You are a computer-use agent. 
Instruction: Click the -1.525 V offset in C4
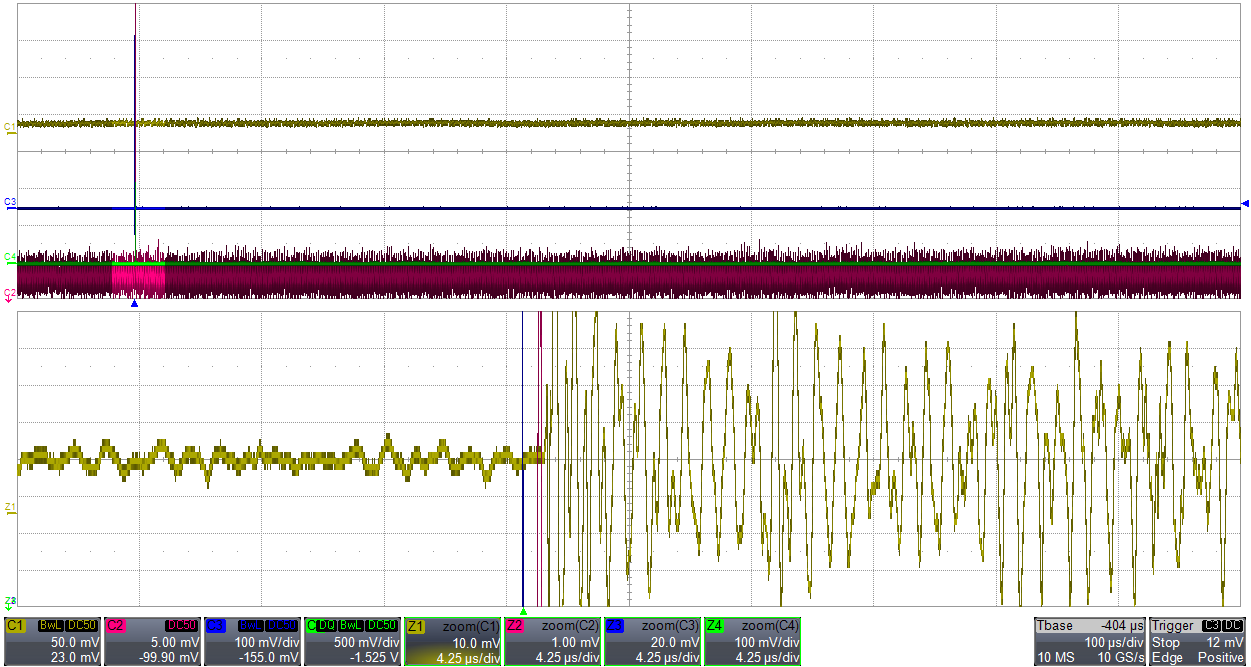(x=376, y=657)
